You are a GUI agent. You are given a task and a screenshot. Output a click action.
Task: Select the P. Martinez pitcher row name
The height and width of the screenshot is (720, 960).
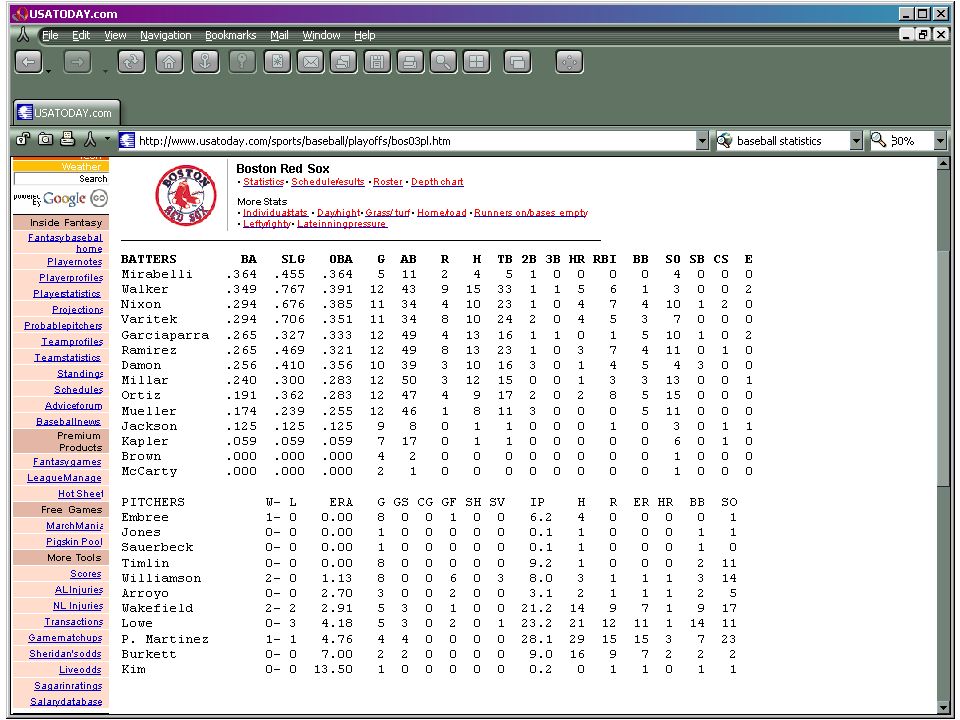[165, 639]
